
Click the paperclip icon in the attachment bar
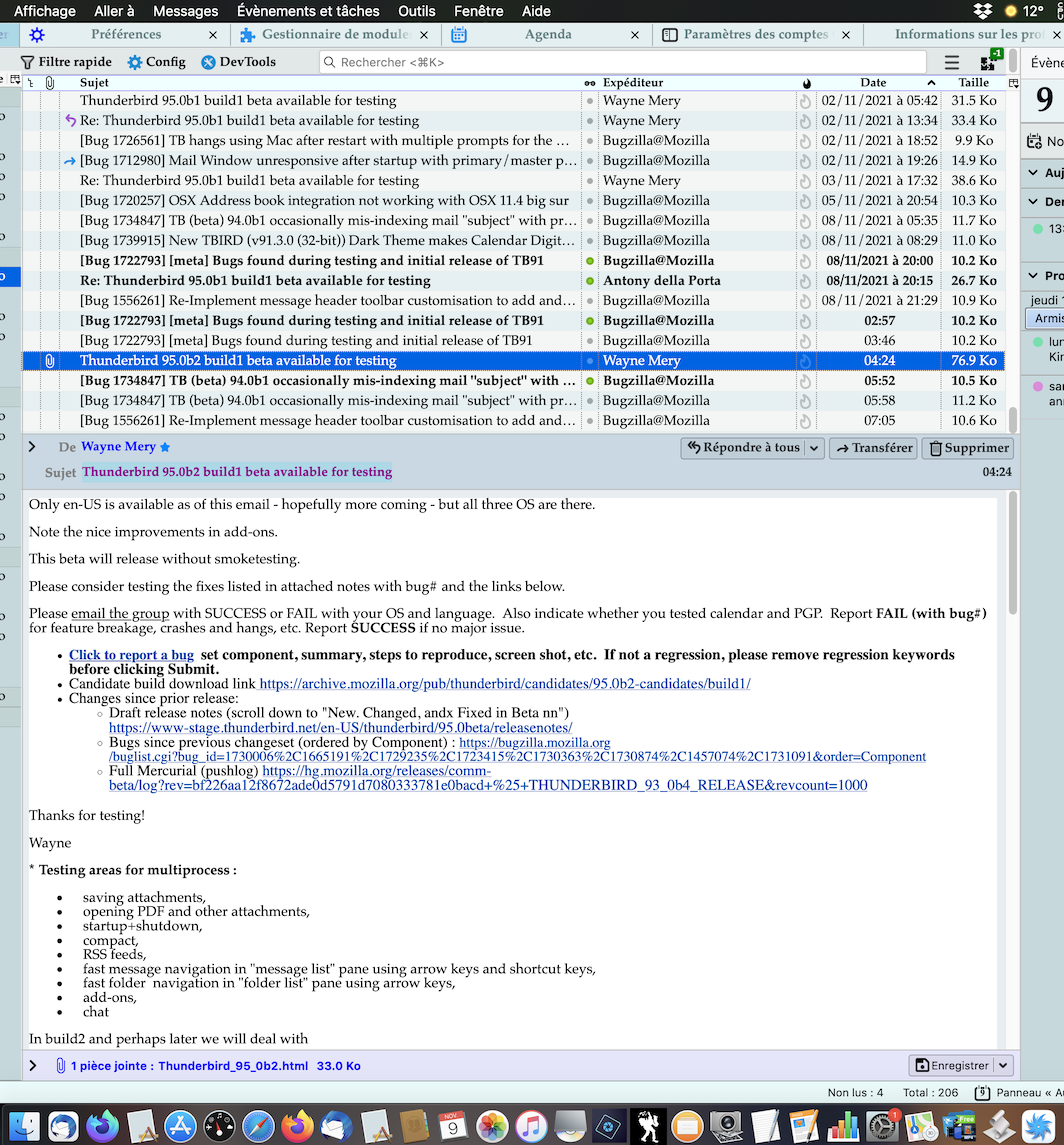(61, 1066)
